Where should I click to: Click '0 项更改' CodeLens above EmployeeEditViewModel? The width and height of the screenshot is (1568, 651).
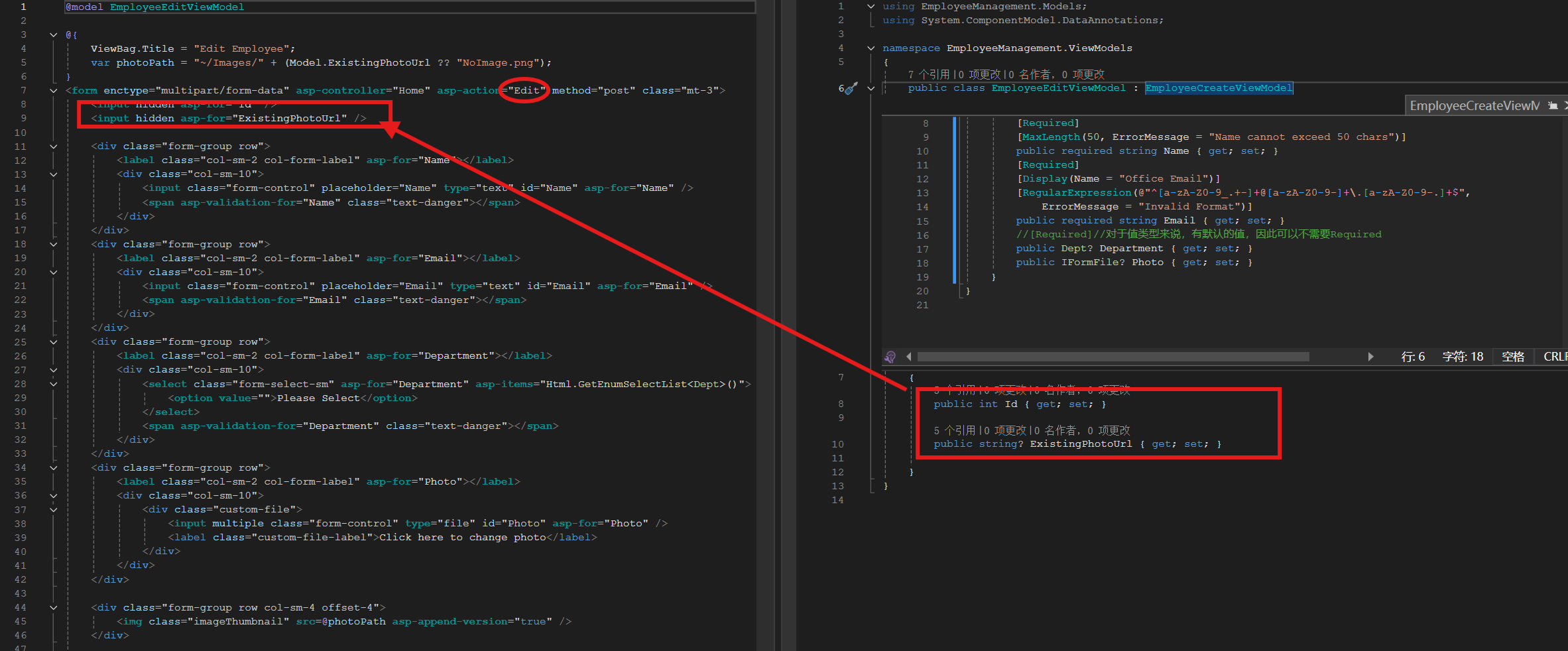[978, 74]
